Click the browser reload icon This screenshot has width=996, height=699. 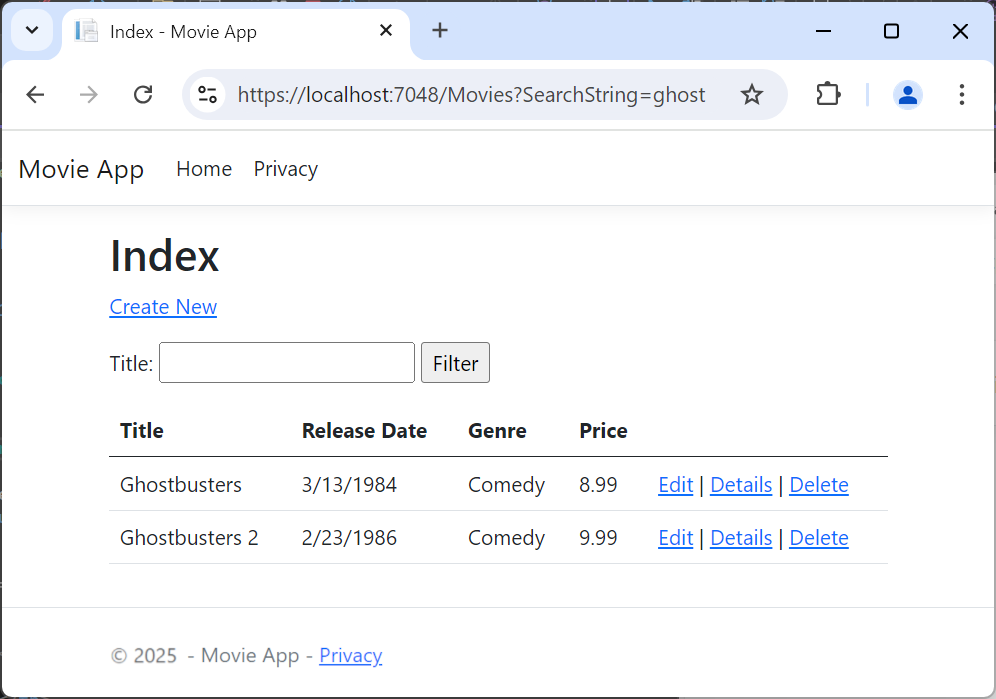(143, 94)
